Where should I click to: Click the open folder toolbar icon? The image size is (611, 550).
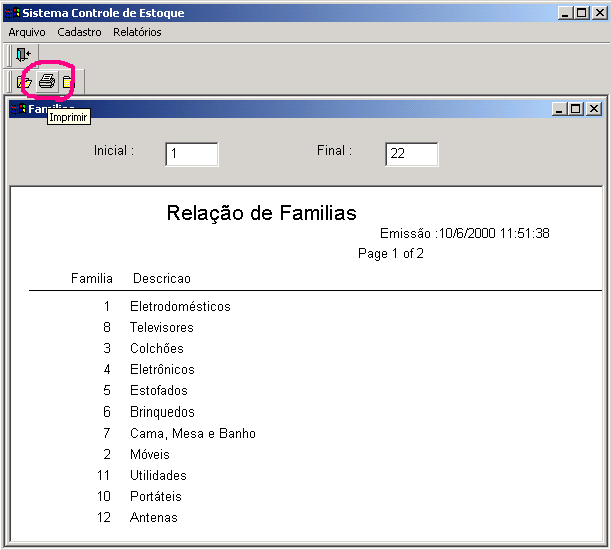pyautogui.click(x=24, y=81)
